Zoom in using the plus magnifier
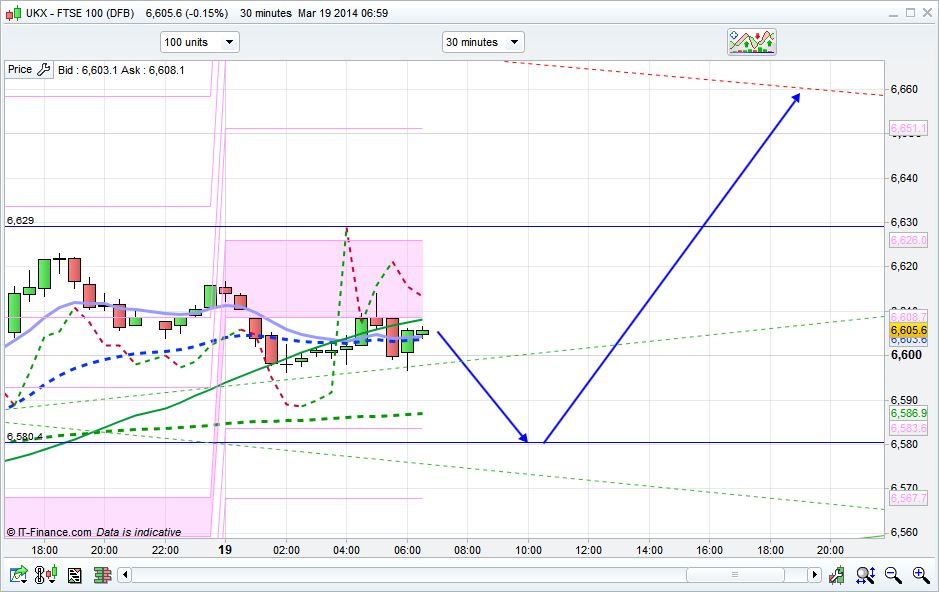This screenshot has height=592, width=939. [x=920, y=575]
